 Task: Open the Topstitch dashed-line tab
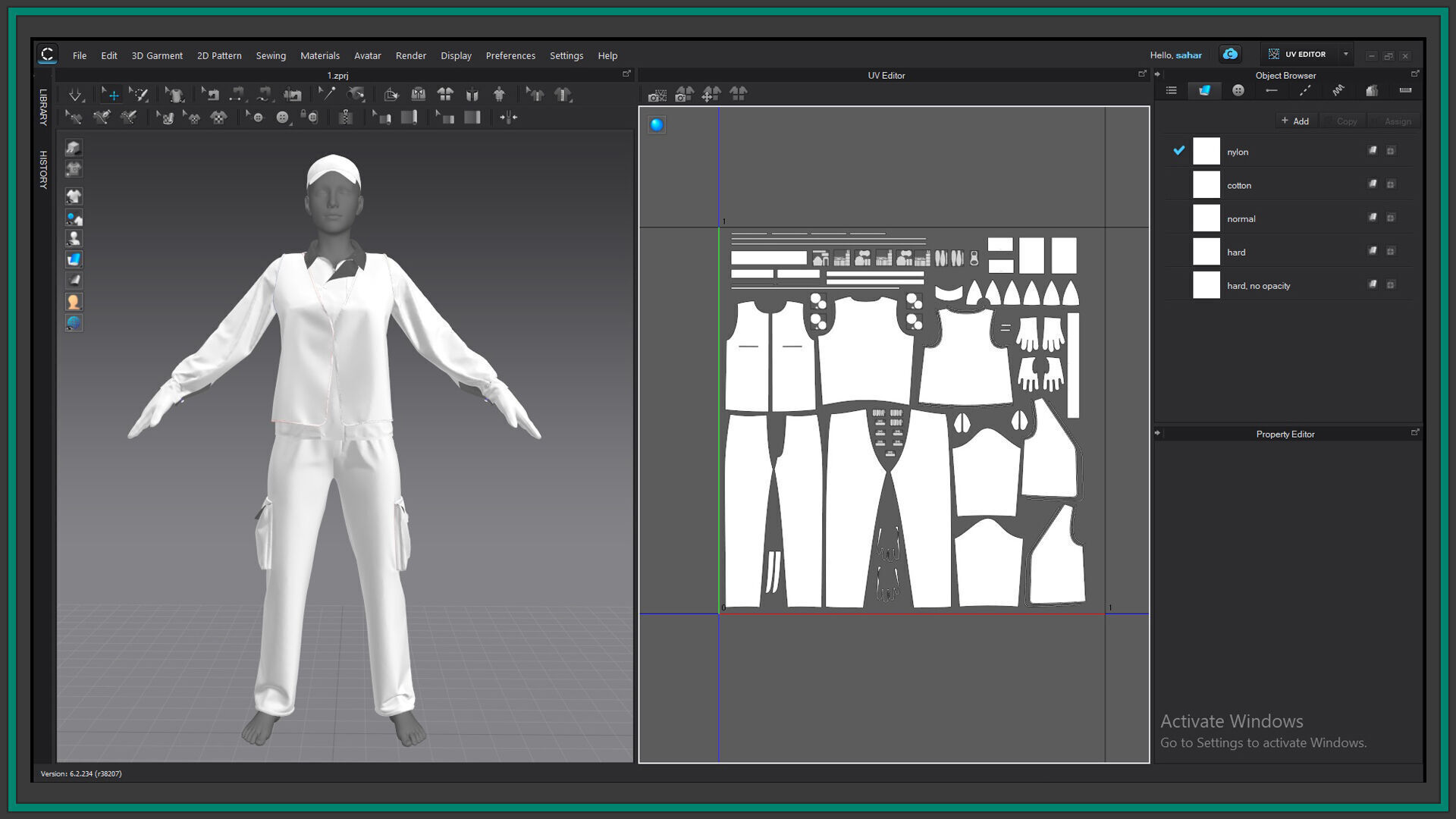[1305, 90]
